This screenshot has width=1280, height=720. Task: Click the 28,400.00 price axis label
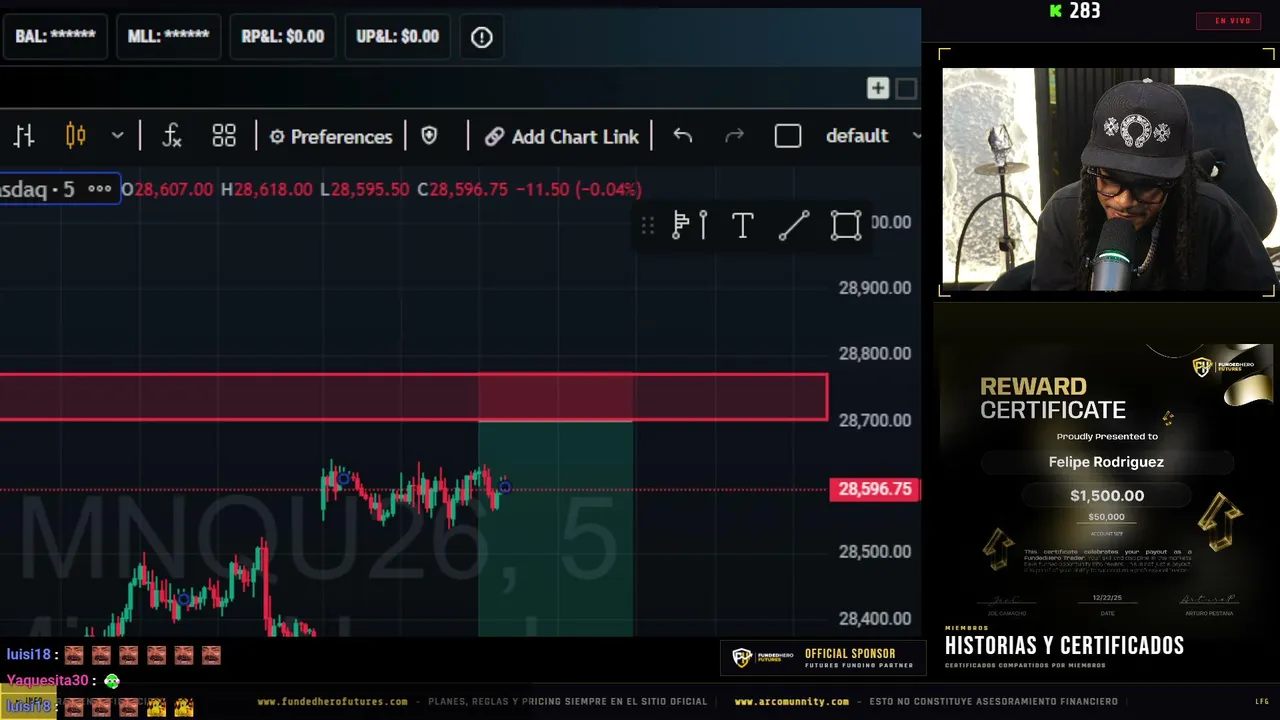[x=875, y=619]
